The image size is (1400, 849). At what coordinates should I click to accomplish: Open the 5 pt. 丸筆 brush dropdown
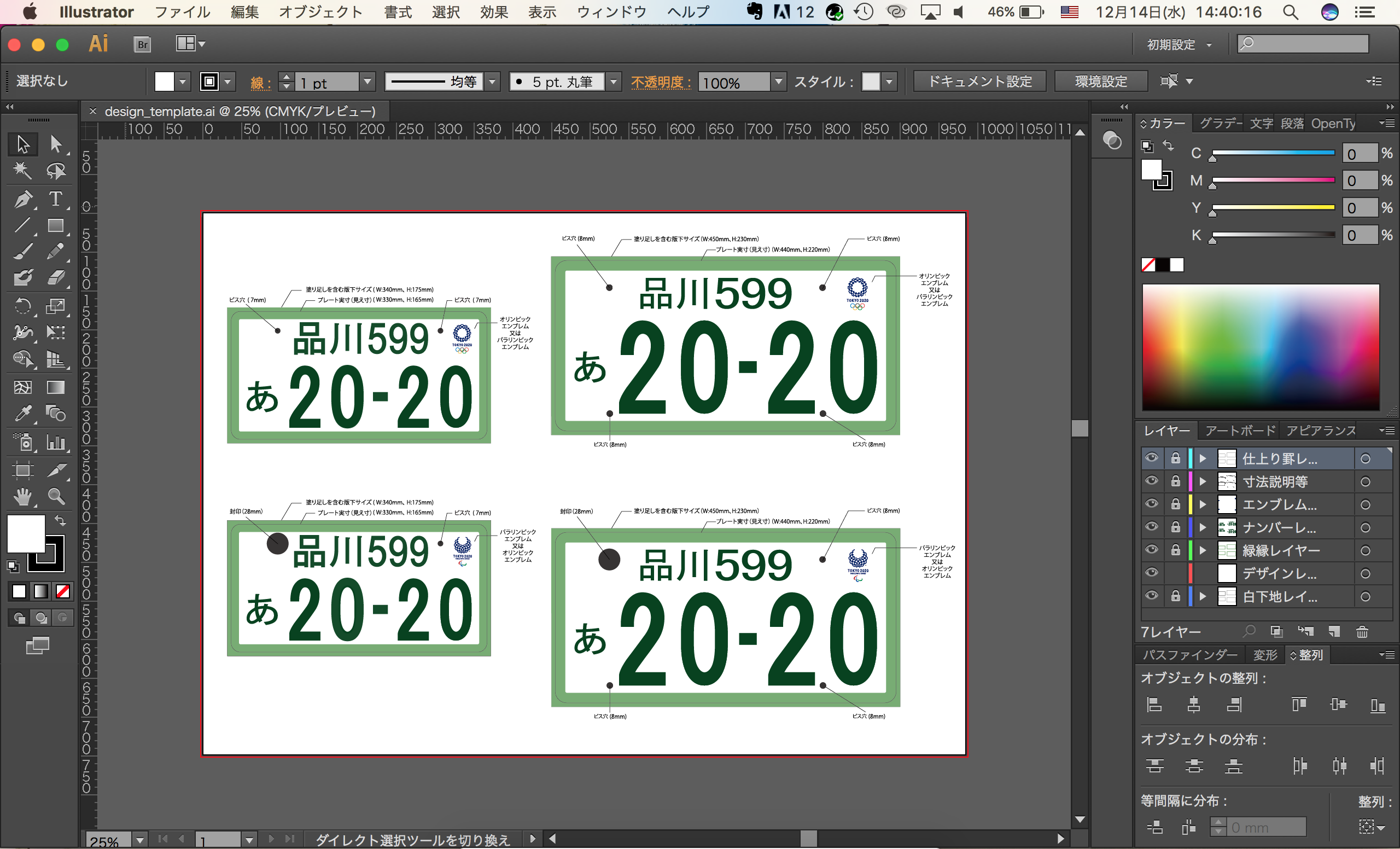(x=613, y=82)
